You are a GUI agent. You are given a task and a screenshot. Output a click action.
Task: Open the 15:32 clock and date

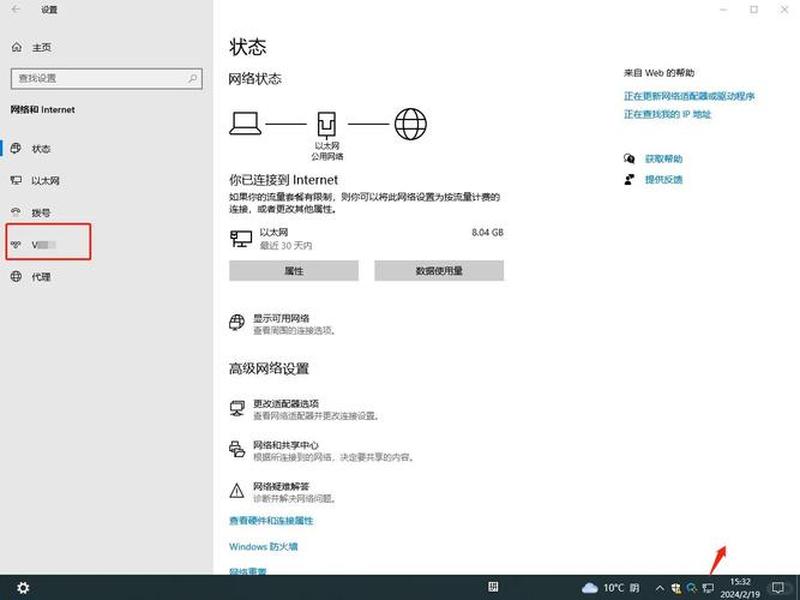tap(740, 588)
